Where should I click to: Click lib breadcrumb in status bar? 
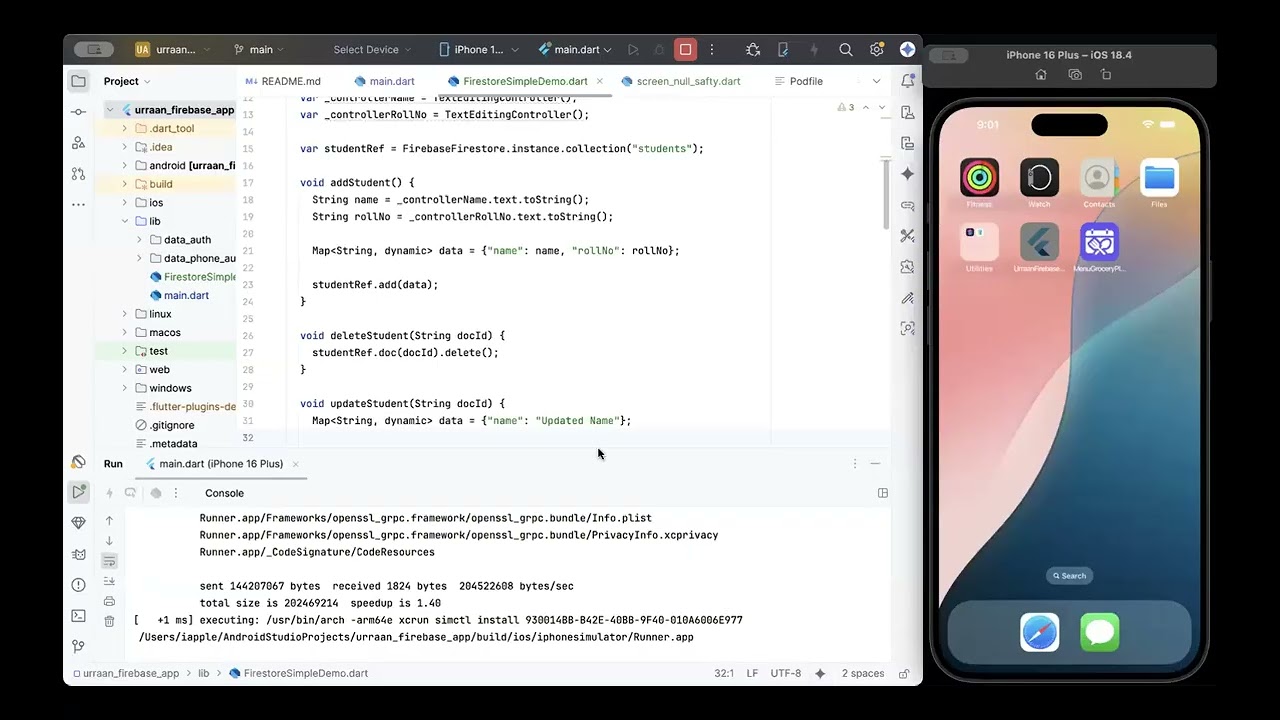(203, 673)
